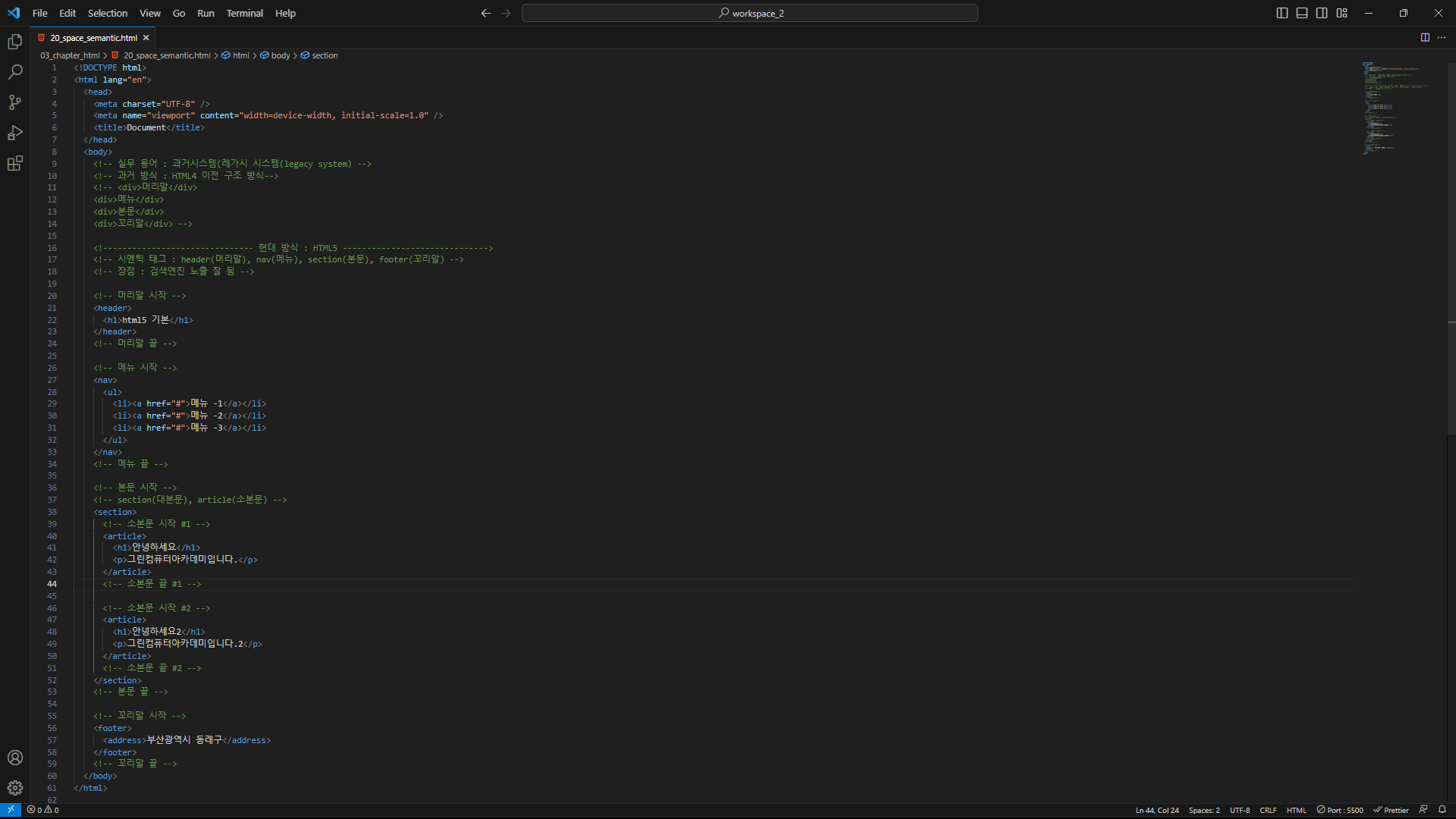The height and width of the screenshot is (819, 1456).
Task: Open Manage gear icon
Action: tap(14, 788)
